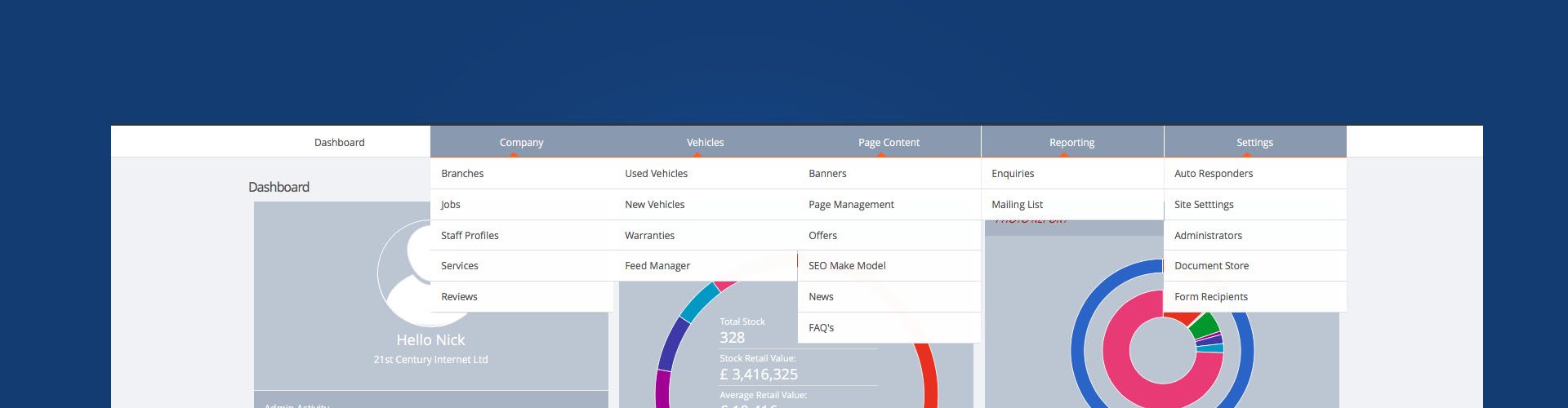Choose Services from Company menu
This screenshot has height=408, width=1568.
point(522,266)
